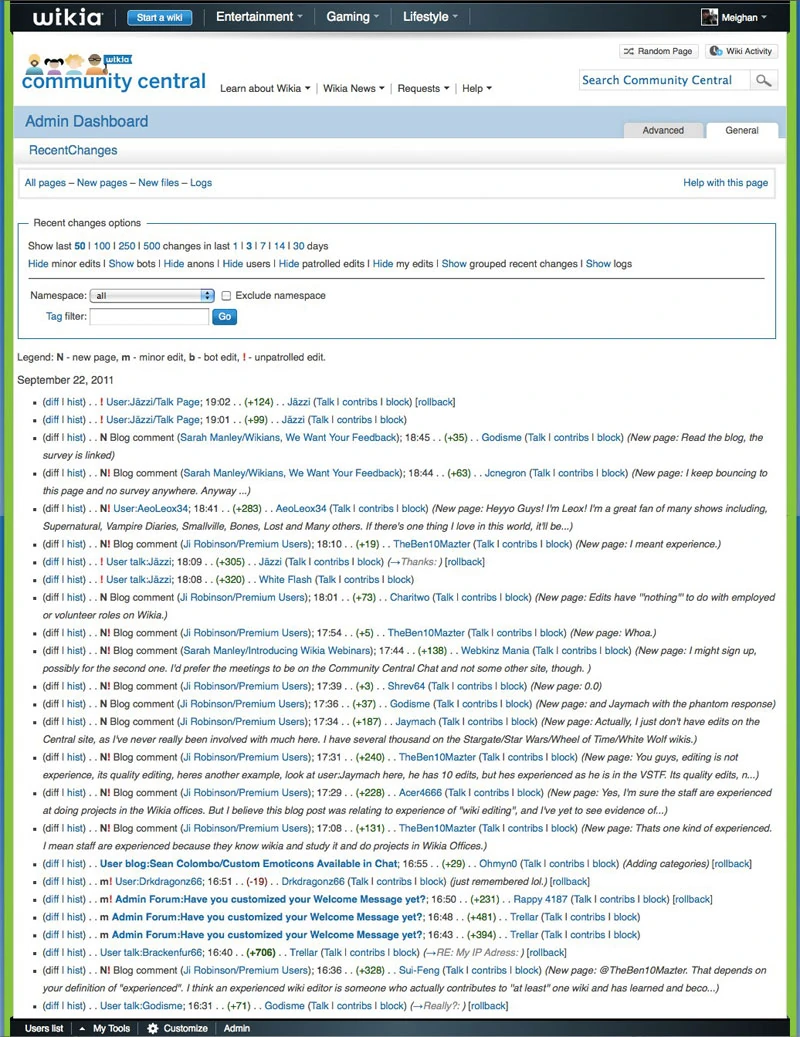Screen dimensions: 800x1037
Task: Open Acer4666 user link
Action: click(420, 793)
